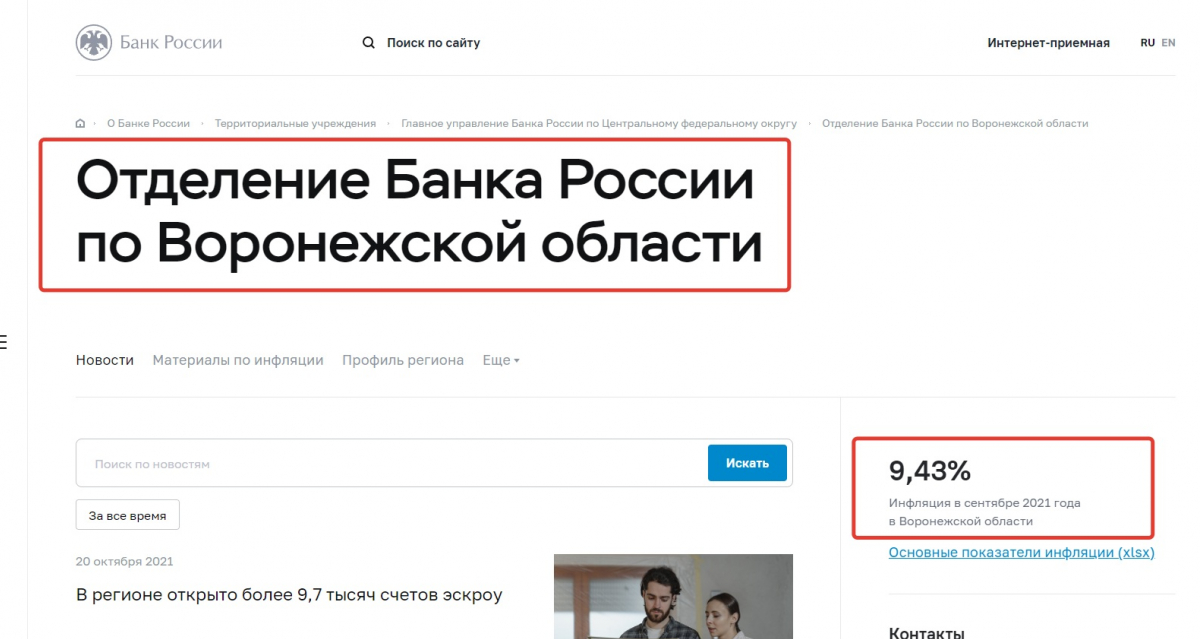Image resolution: width=1200 pixels, height=639 pixels.
Task: Click the date 20 октября 2021
Action: [x=125, y=561]
